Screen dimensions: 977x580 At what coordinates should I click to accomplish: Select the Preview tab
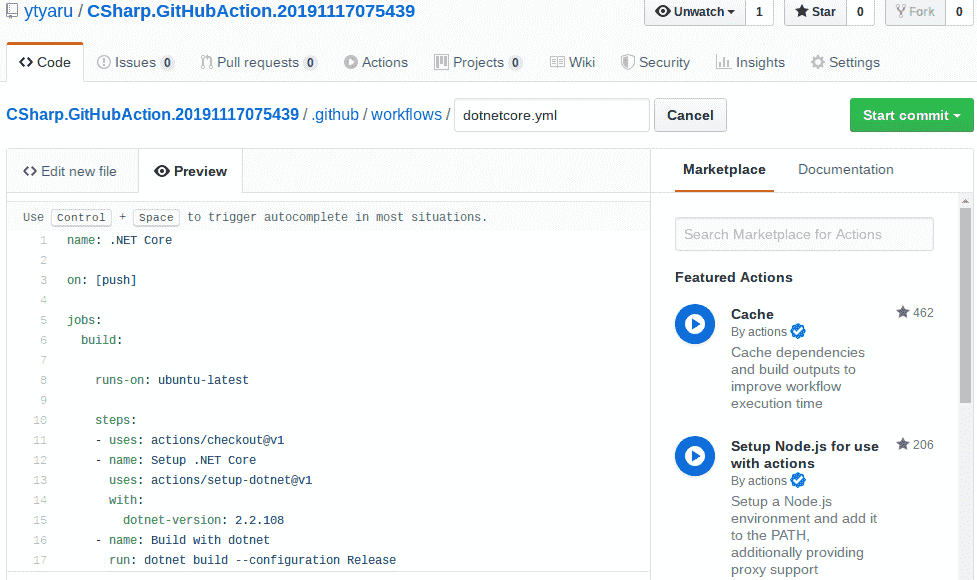click(x=191, y=171)
